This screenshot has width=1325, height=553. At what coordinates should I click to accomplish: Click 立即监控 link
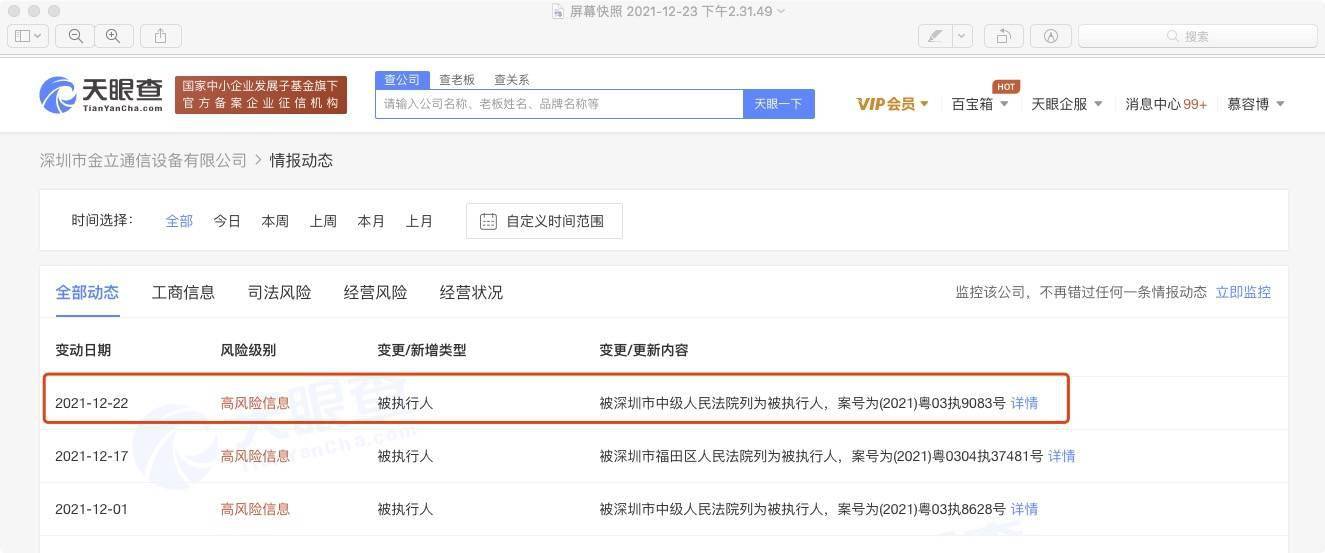pyautogui.click(x=1243, y=292)
